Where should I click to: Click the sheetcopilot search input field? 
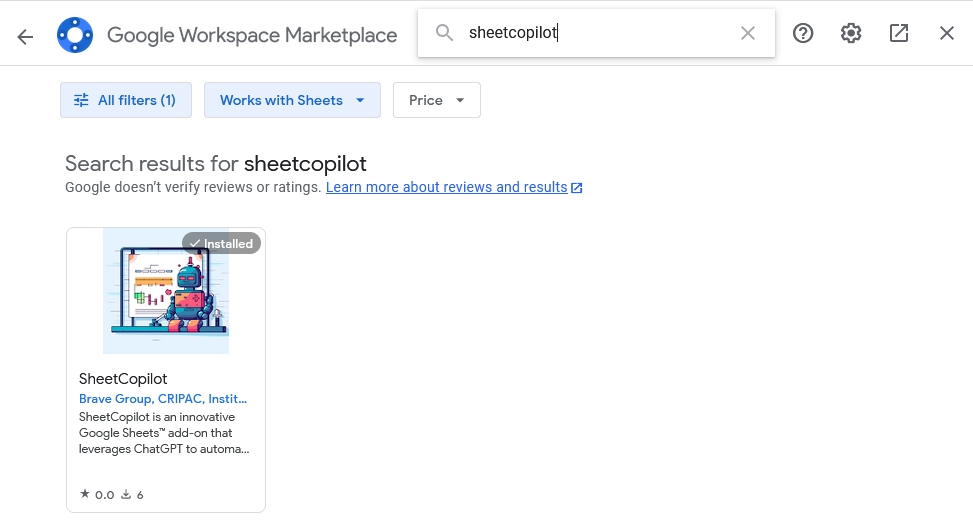tap(596, 33)
